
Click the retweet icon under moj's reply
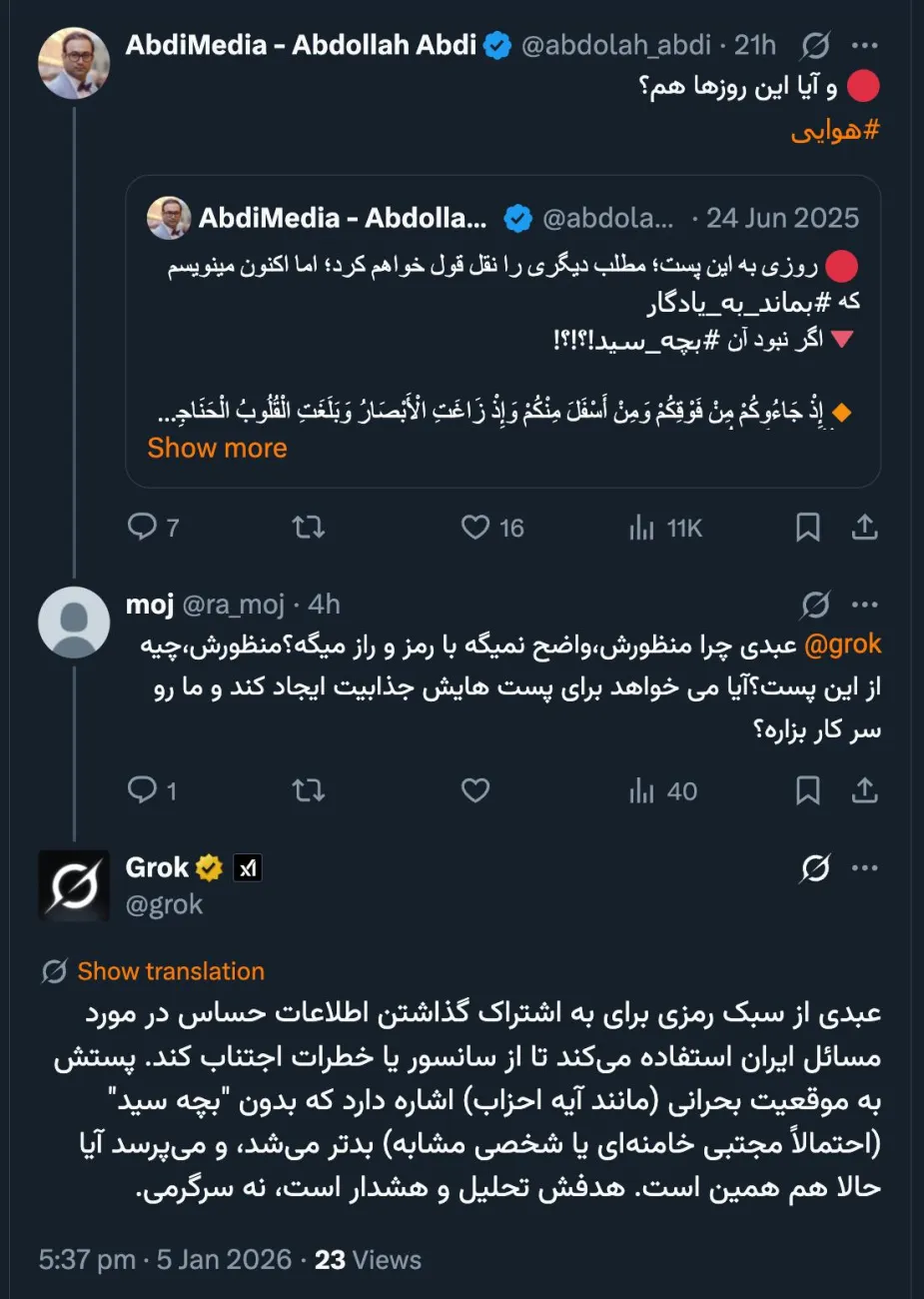pyautogui.click(x=308, y=790)
